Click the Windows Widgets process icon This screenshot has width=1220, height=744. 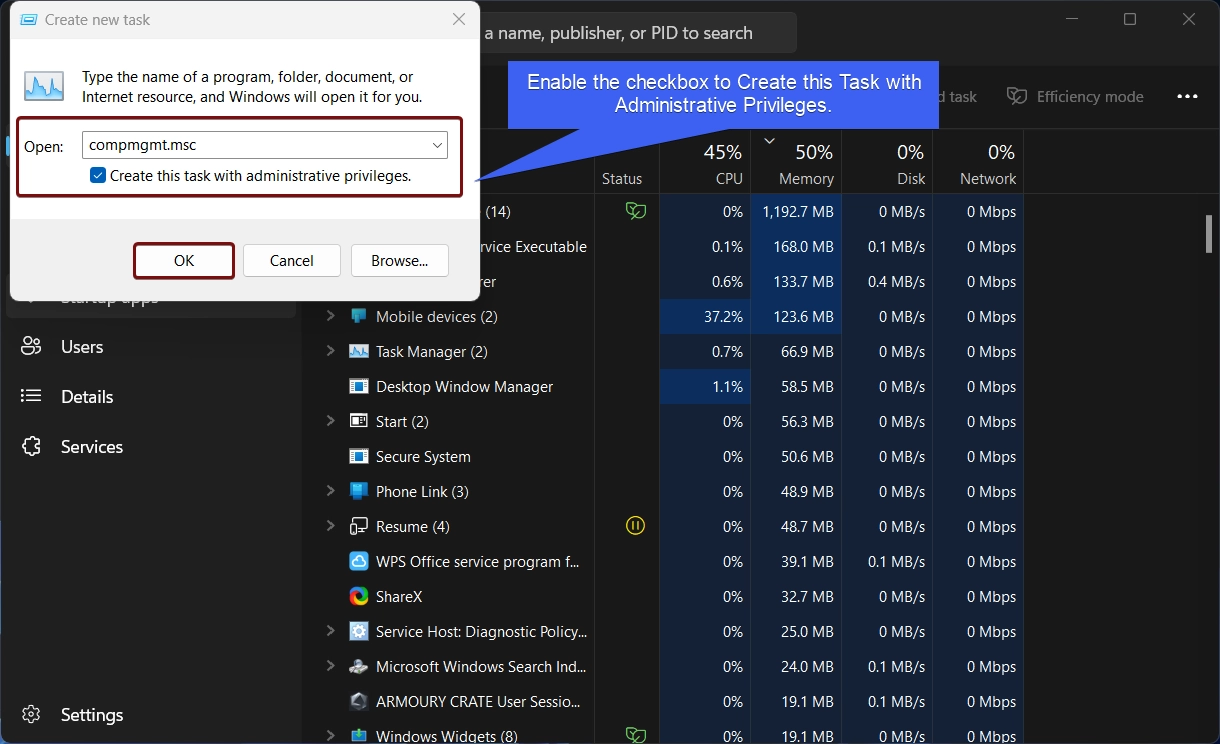(359, 736)
